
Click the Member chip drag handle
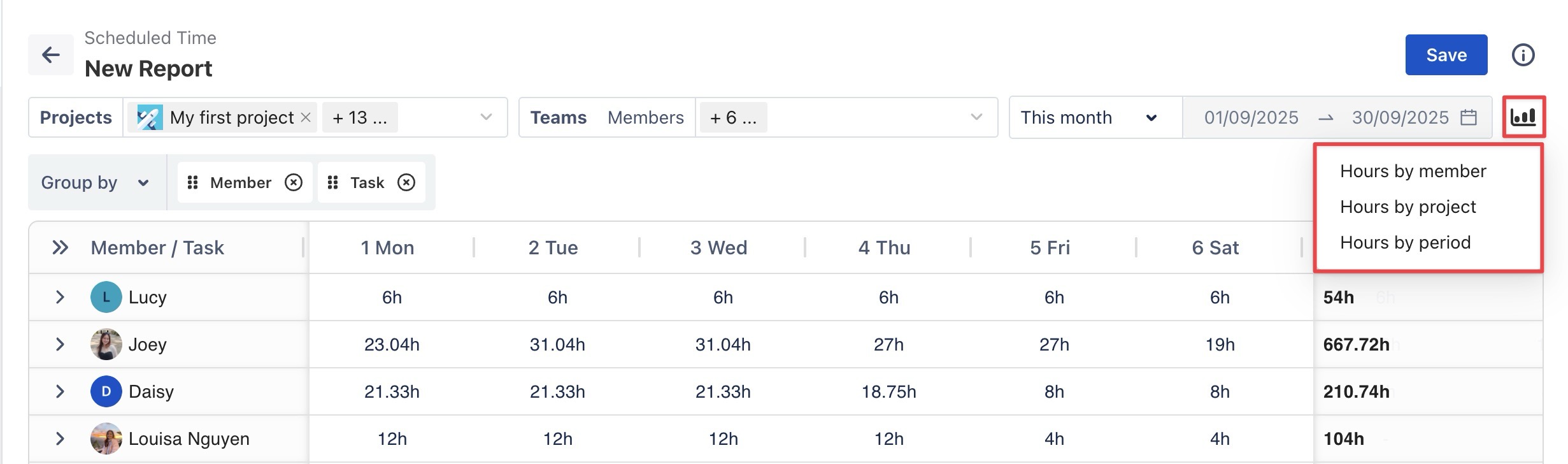coord(192,183)
